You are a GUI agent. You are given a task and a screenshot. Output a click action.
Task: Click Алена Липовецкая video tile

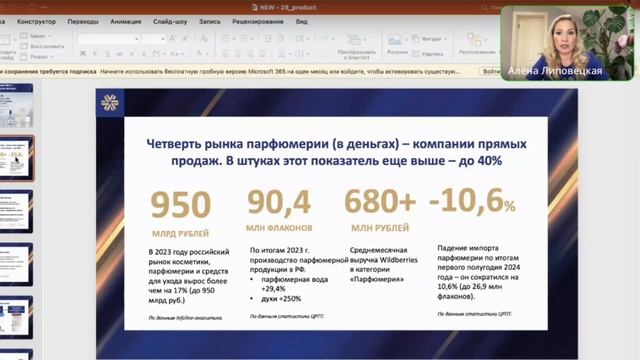coord(567,43)
